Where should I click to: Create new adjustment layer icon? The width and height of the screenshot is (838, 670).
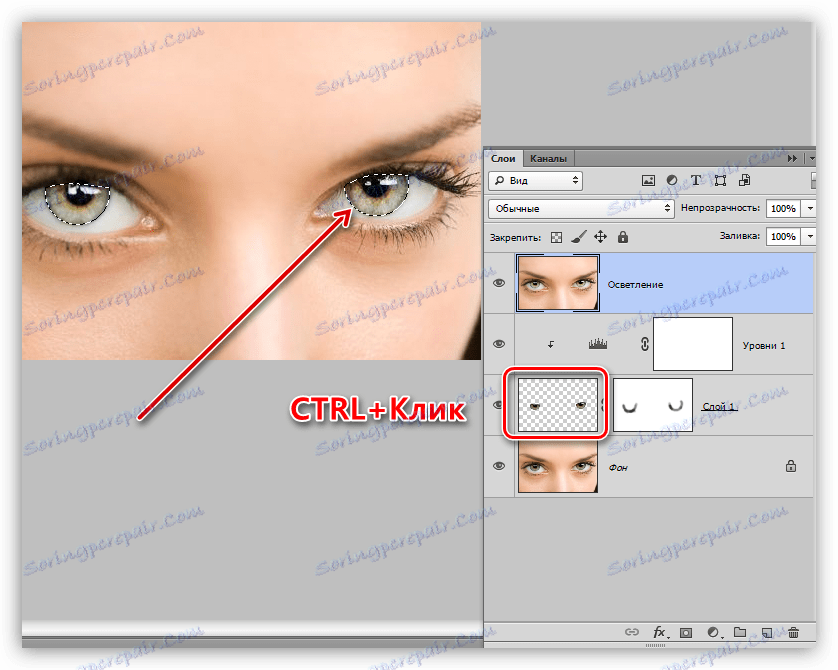(x=713, y=633)
